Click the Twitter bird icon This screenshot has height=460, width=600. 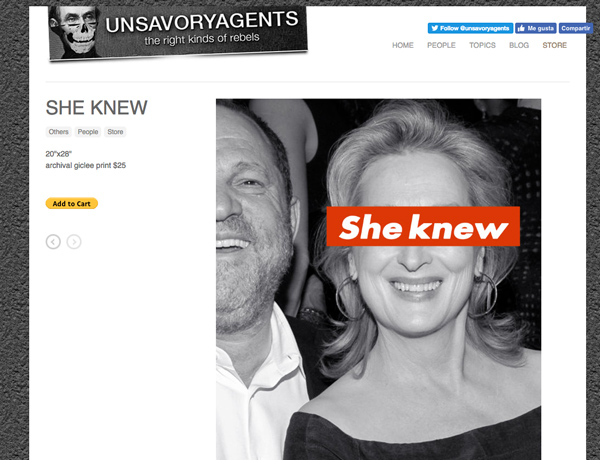[435, 28]
